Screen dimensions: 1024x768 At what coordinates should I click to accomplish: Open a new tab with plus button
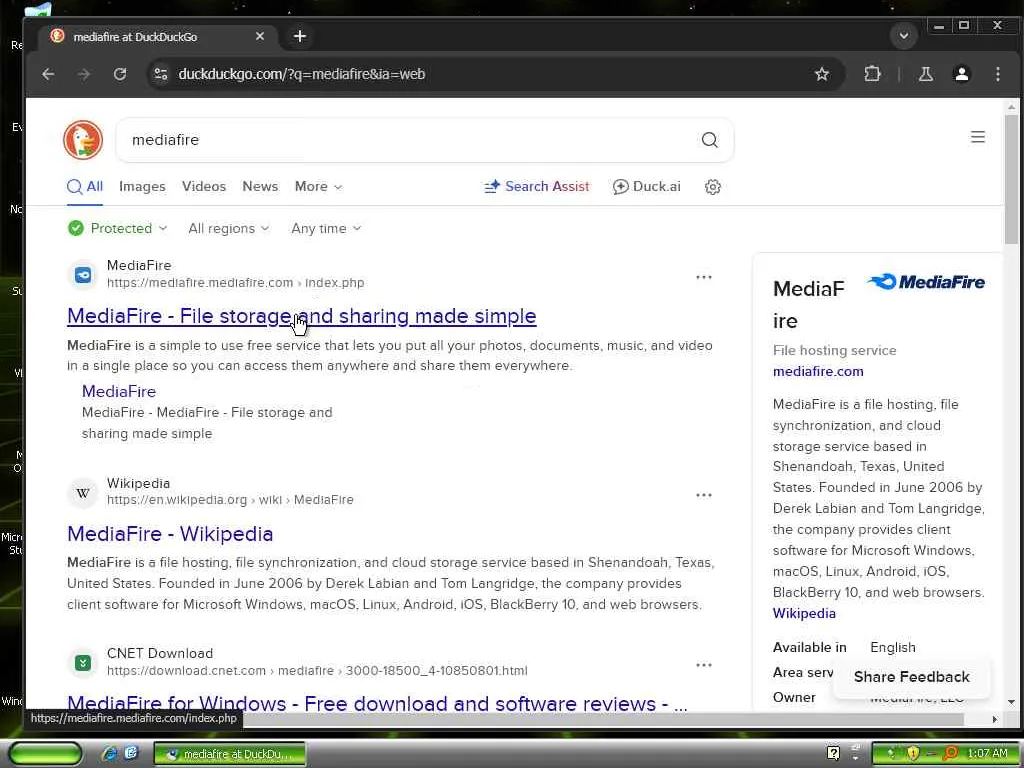click(300, 37)
